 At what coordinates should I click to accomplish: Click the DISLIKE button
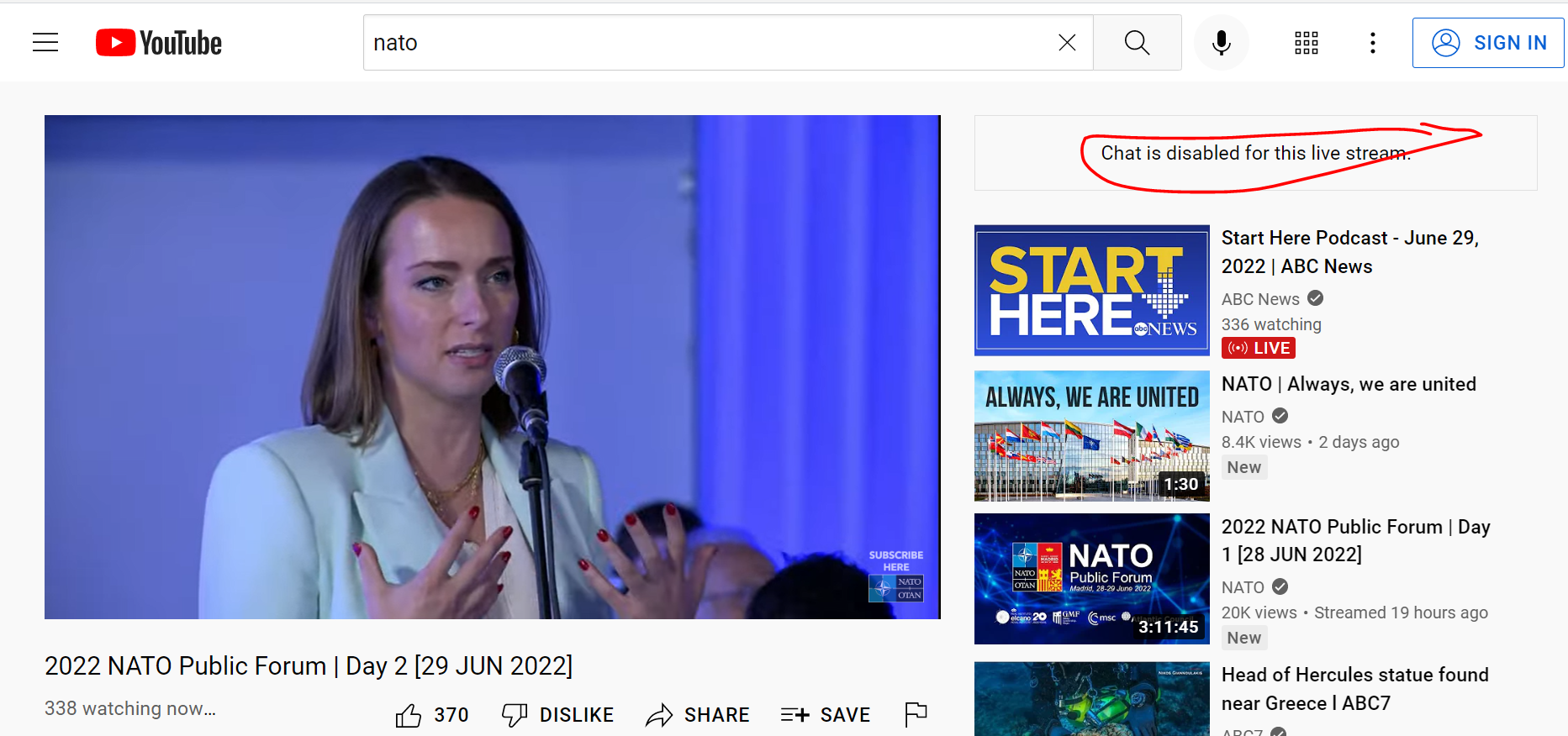558,715
